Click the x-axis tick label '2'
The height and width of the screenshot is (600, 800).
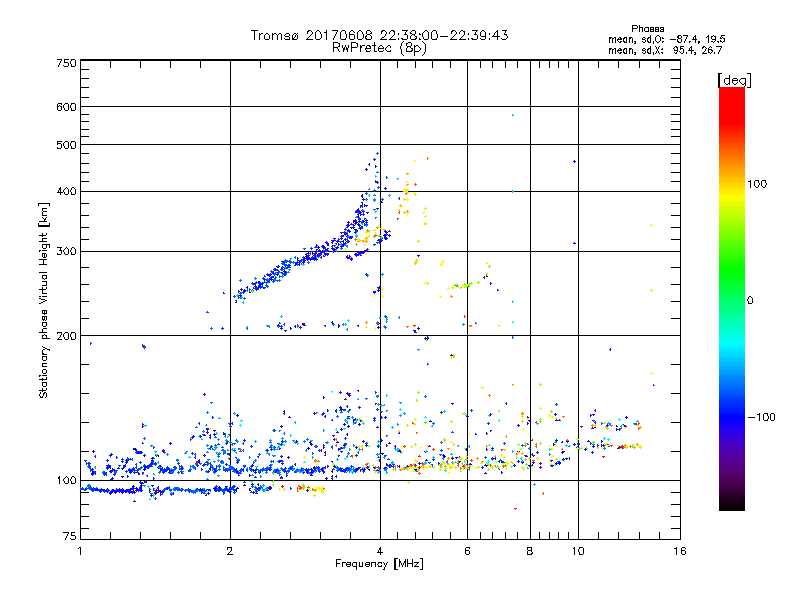tap(230, 551)
